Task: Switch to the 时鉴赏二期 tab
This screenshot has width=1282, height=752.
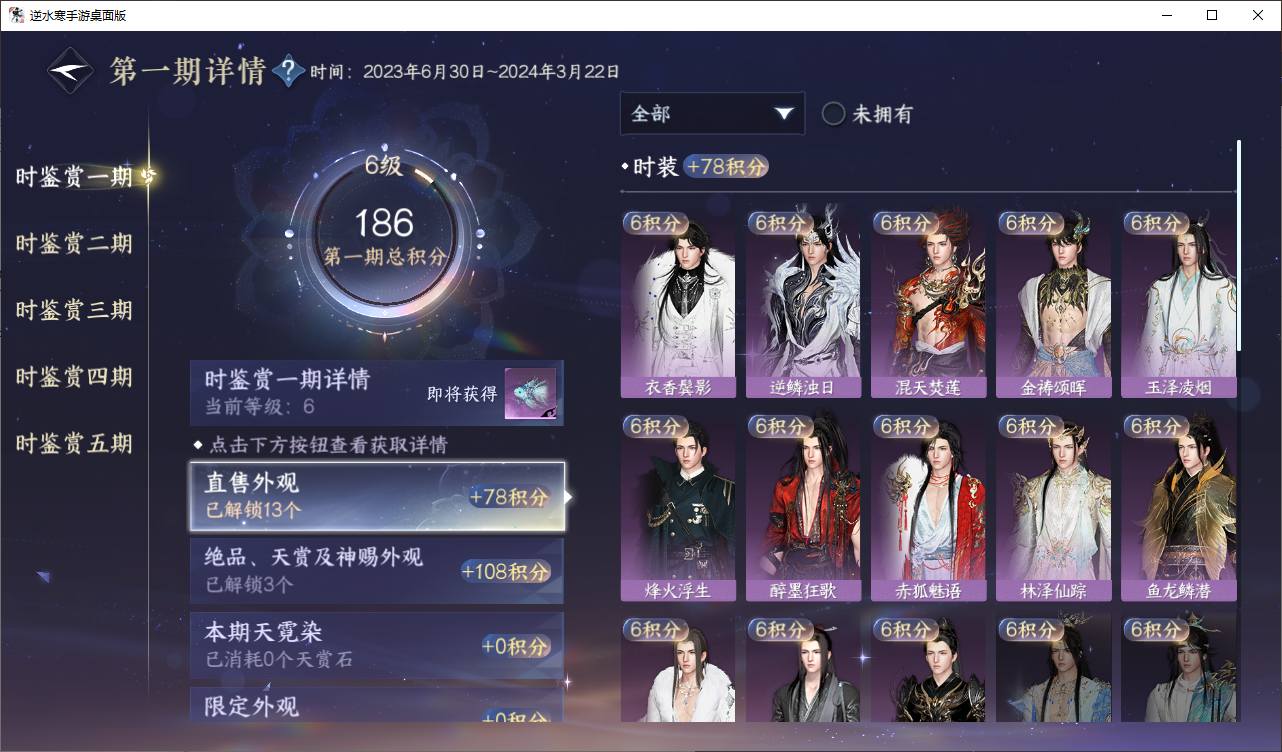Action: click(74, 243)
